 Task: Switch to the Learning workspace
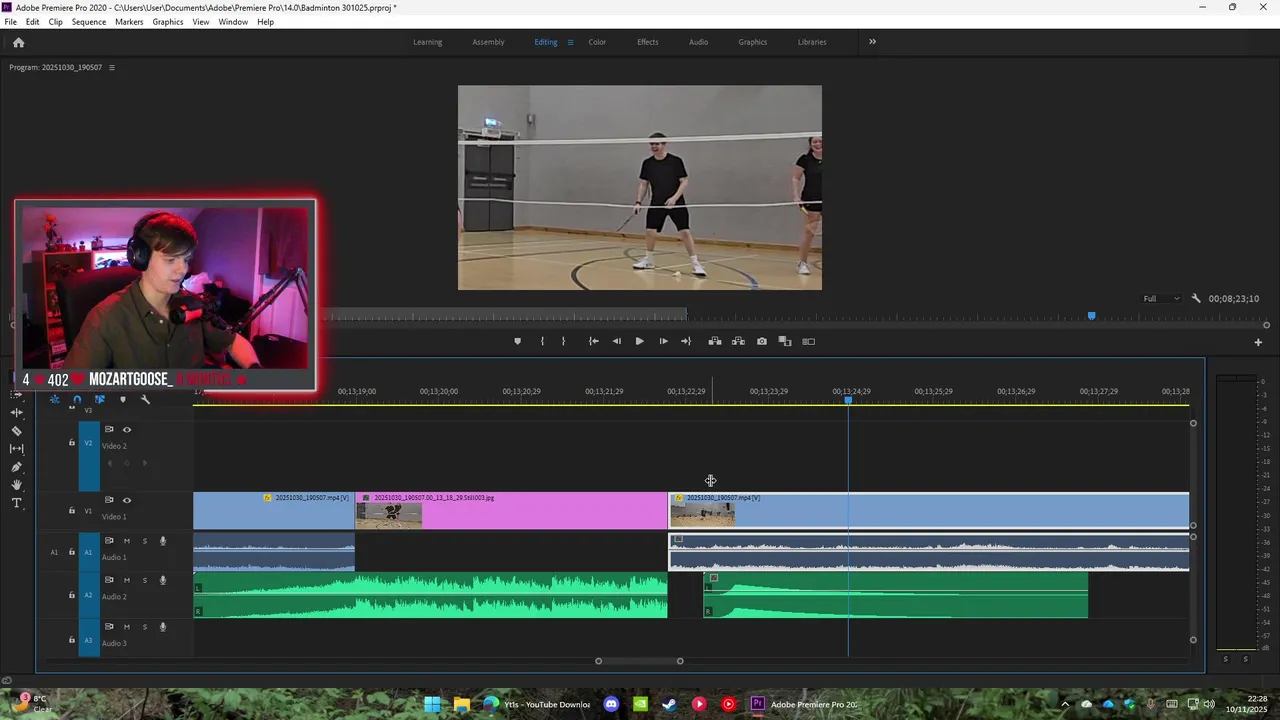[x=427, y=42]
